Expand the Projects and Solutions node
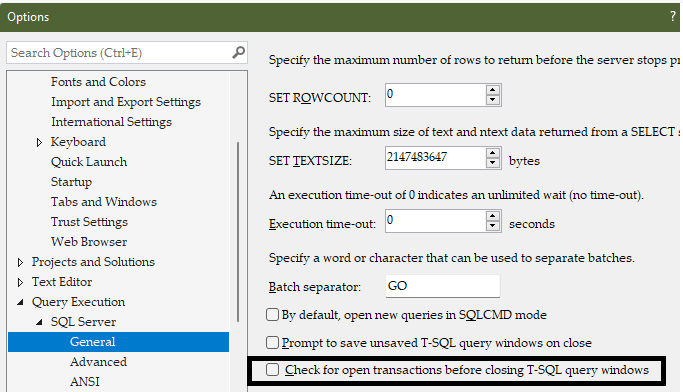 (x=20, y=262)
